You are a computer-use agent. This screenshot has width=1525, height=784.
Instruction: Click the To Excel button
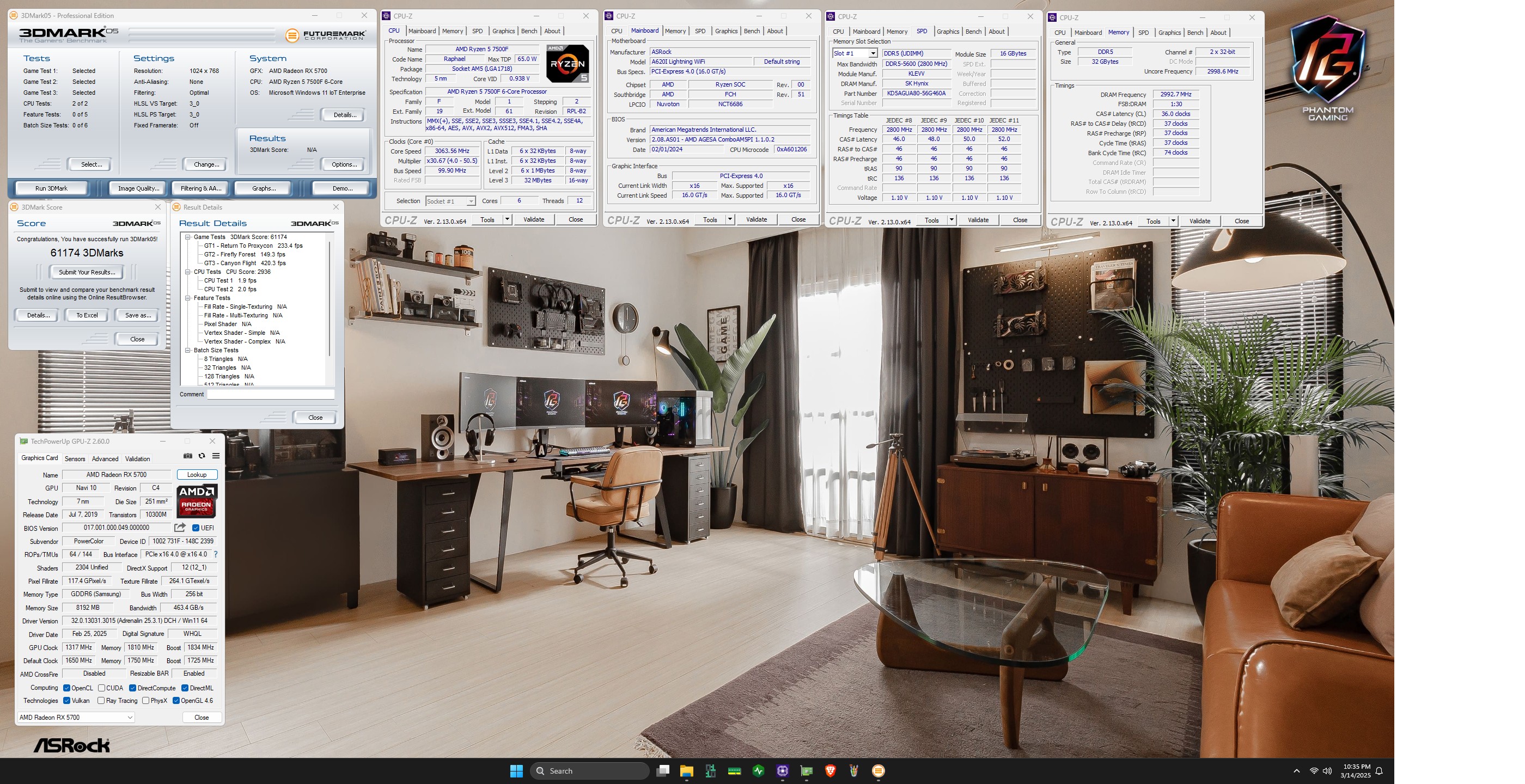coord(87,315)
